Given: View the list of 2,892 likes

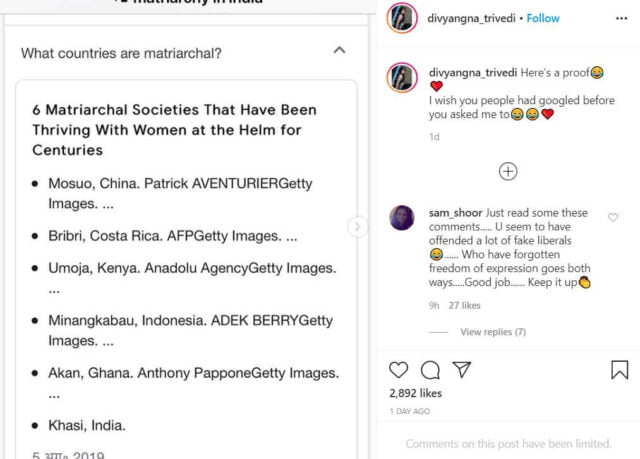Looking at the screenshot, I should 414,393.
